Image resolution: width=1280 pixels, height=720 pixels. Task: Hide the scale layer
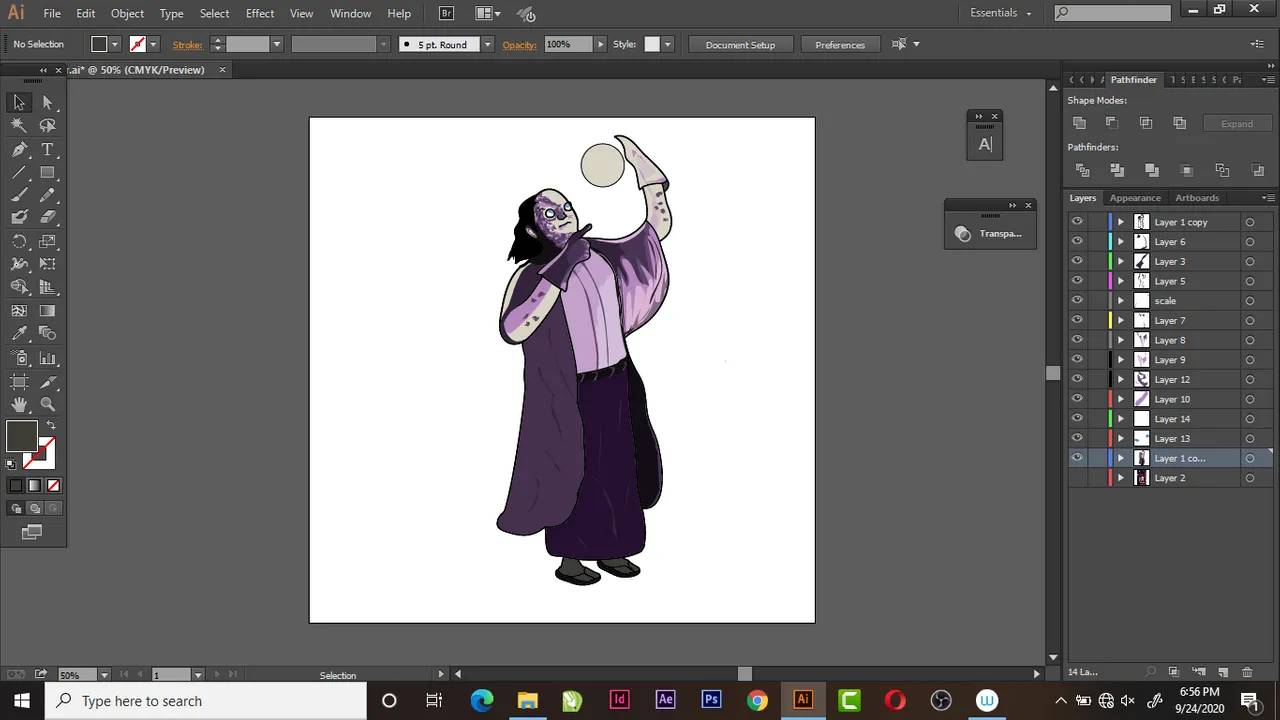click(1077, 301)
